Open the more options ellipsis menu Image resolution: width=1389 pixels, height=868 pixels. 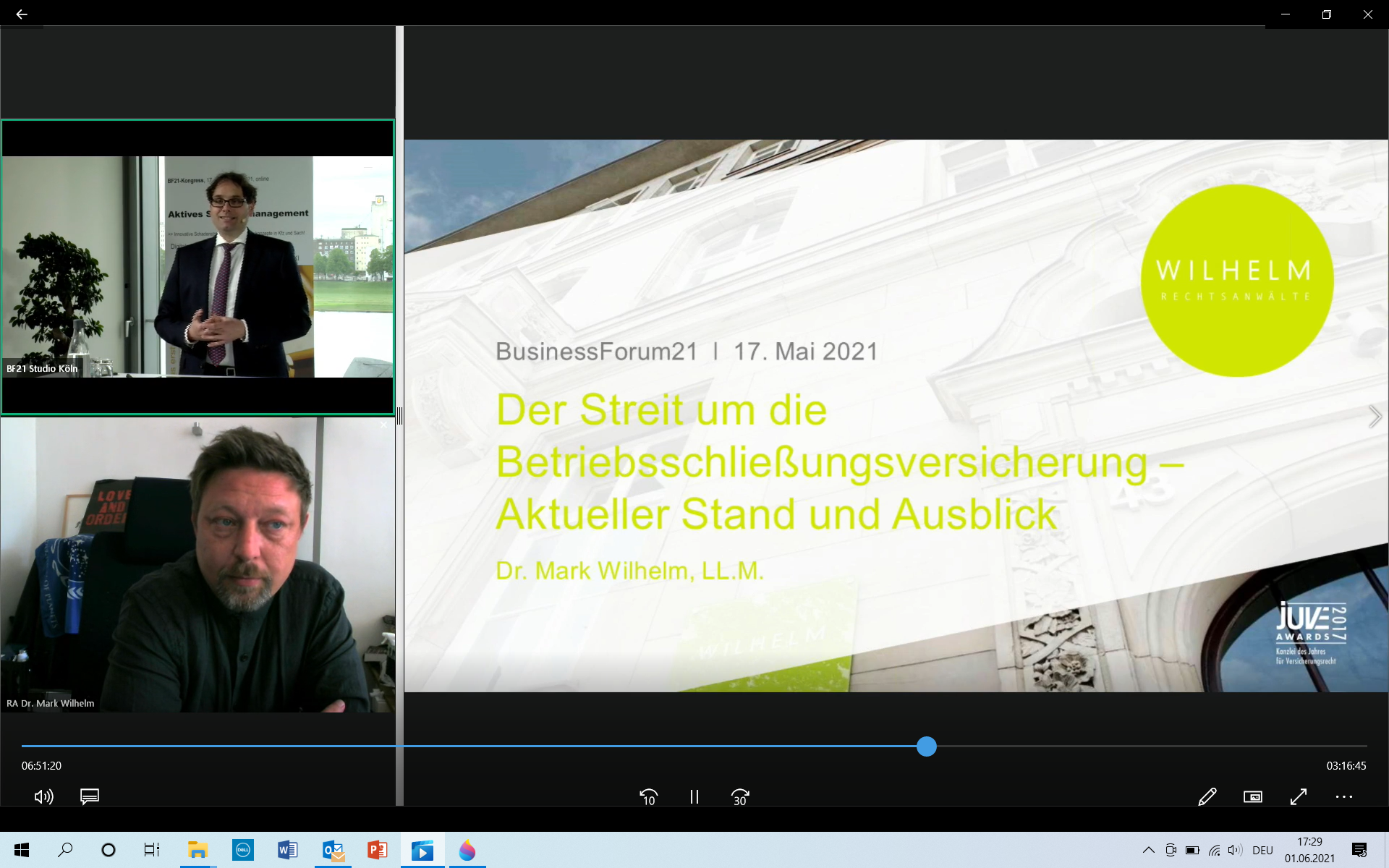[x=1343, y=796]
